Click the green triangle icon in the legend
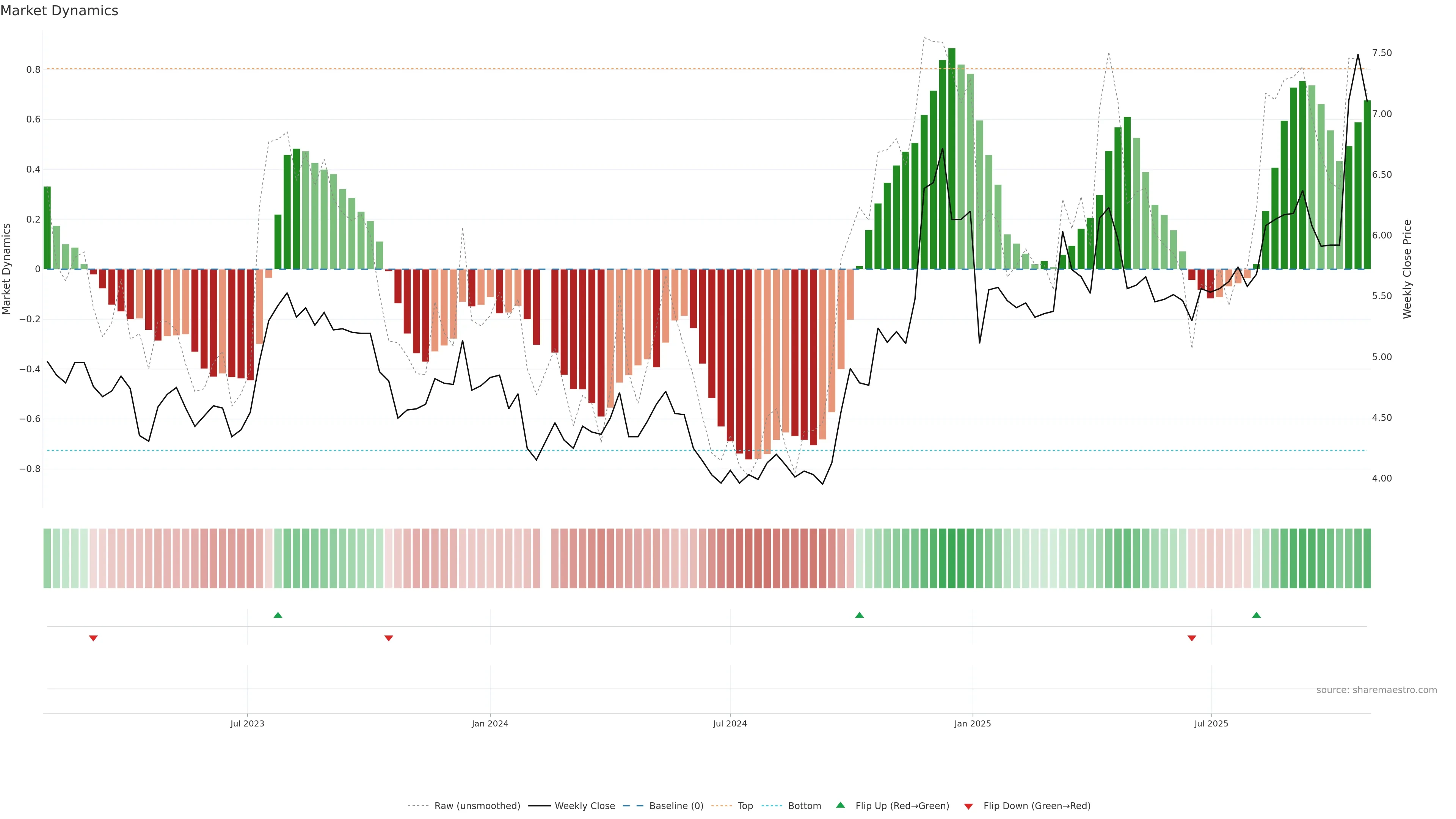The image size is (1456, 819). (841, 805)
